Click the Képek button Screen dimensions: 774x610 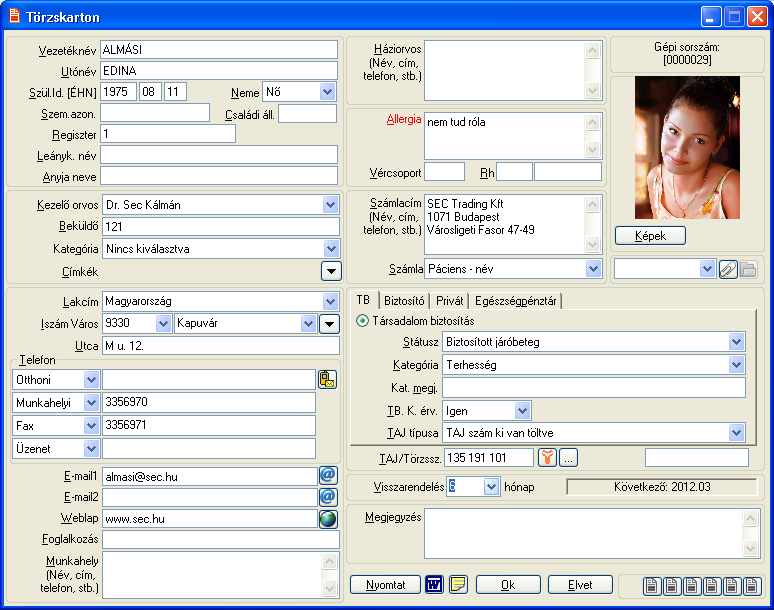650,236
